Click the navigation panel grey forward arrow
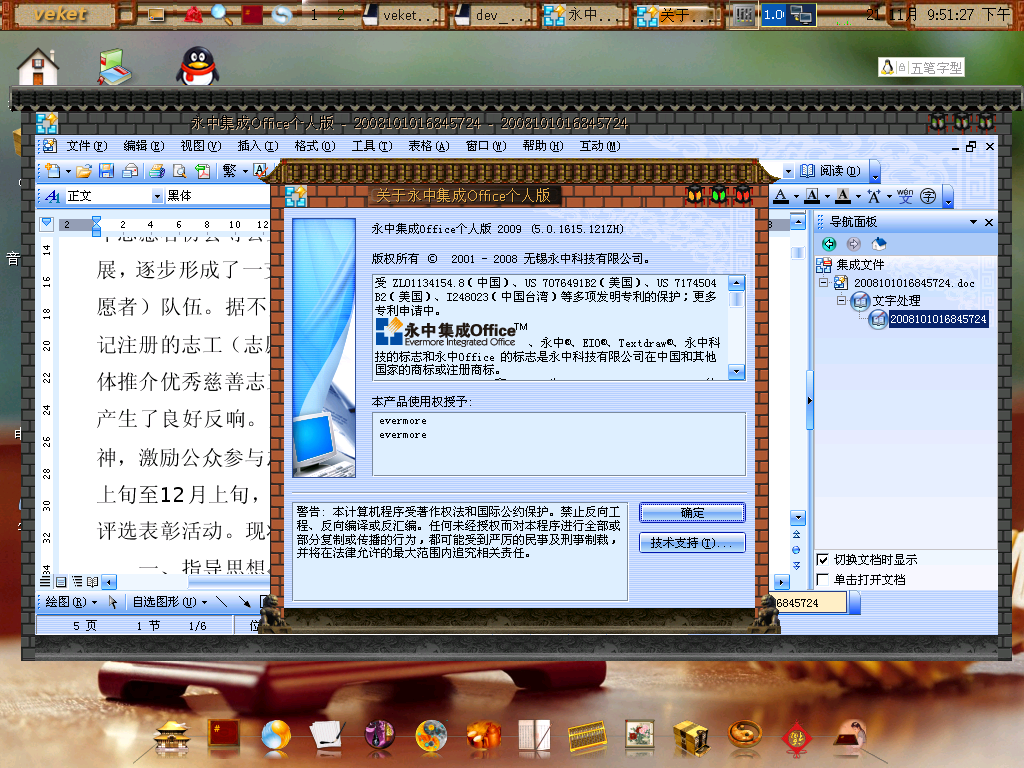Viewport: 1024px width, 768px height. coord(854,244)
